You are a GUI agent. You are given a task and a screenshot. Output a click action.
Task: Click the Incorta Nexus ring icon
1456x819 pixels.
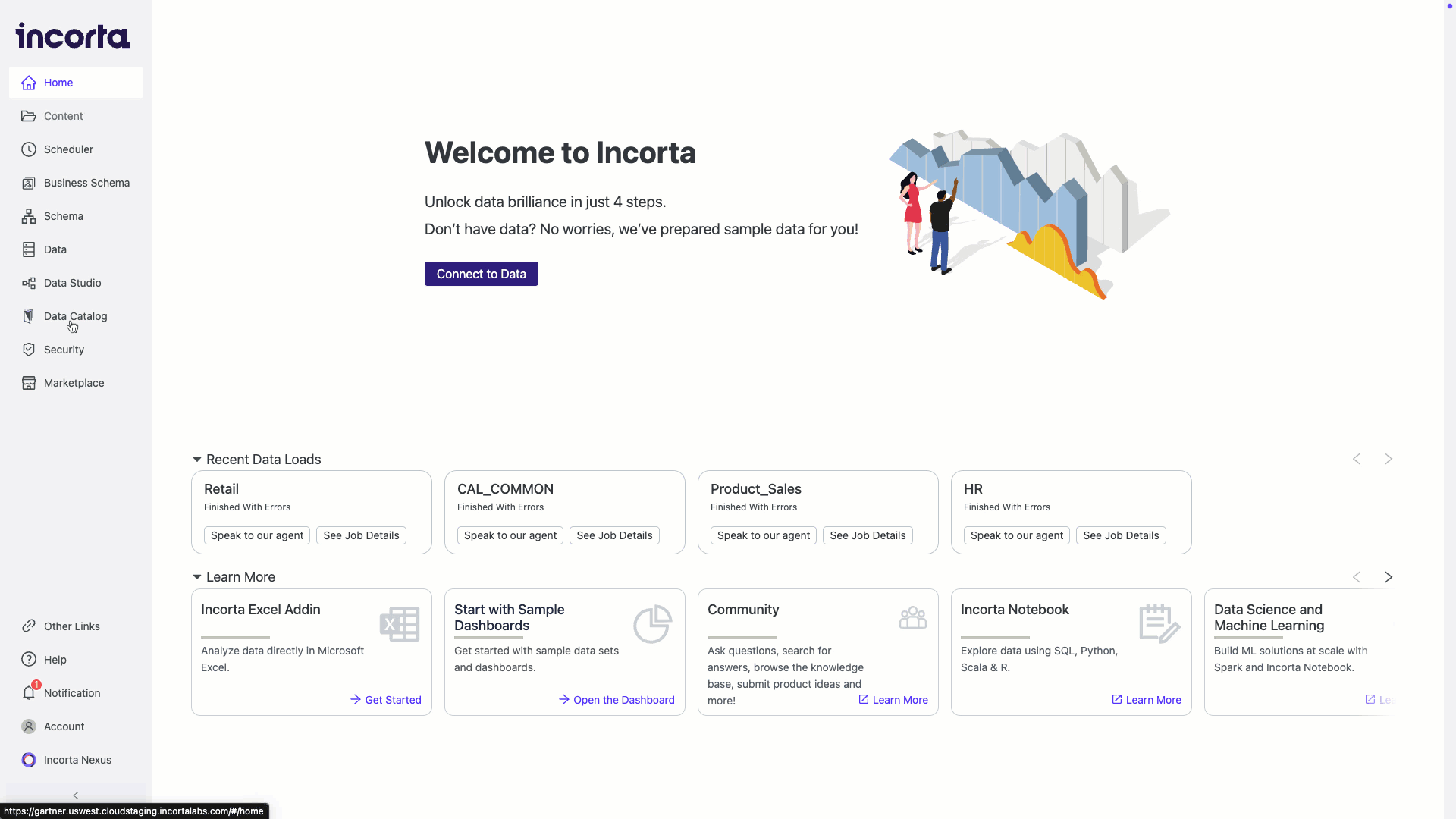coord(29,760)
